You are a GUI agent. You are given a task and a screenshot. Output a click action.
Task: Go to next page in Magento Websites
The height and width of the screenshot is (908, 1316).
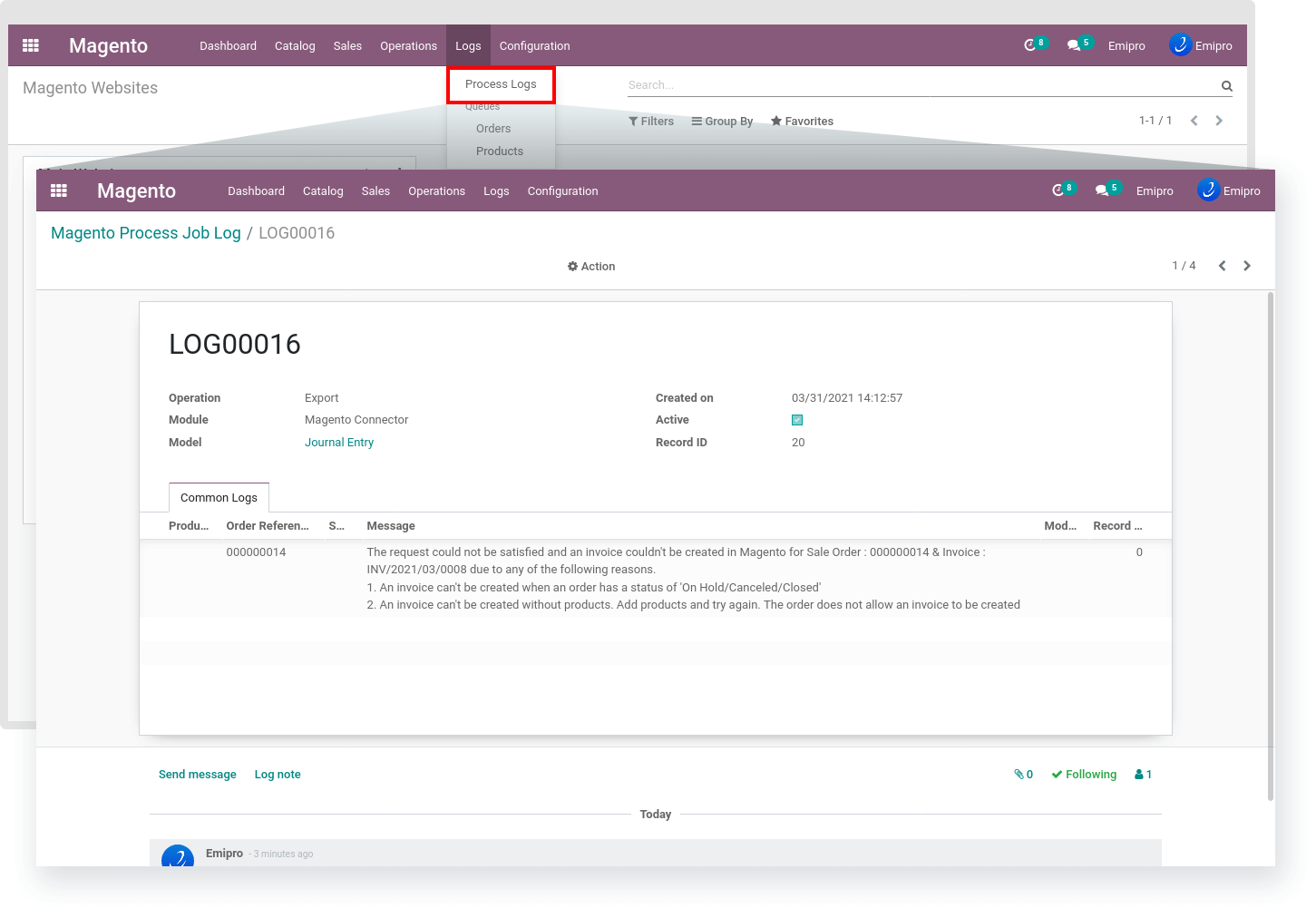pyautogui.click(x=1219, y=121)
